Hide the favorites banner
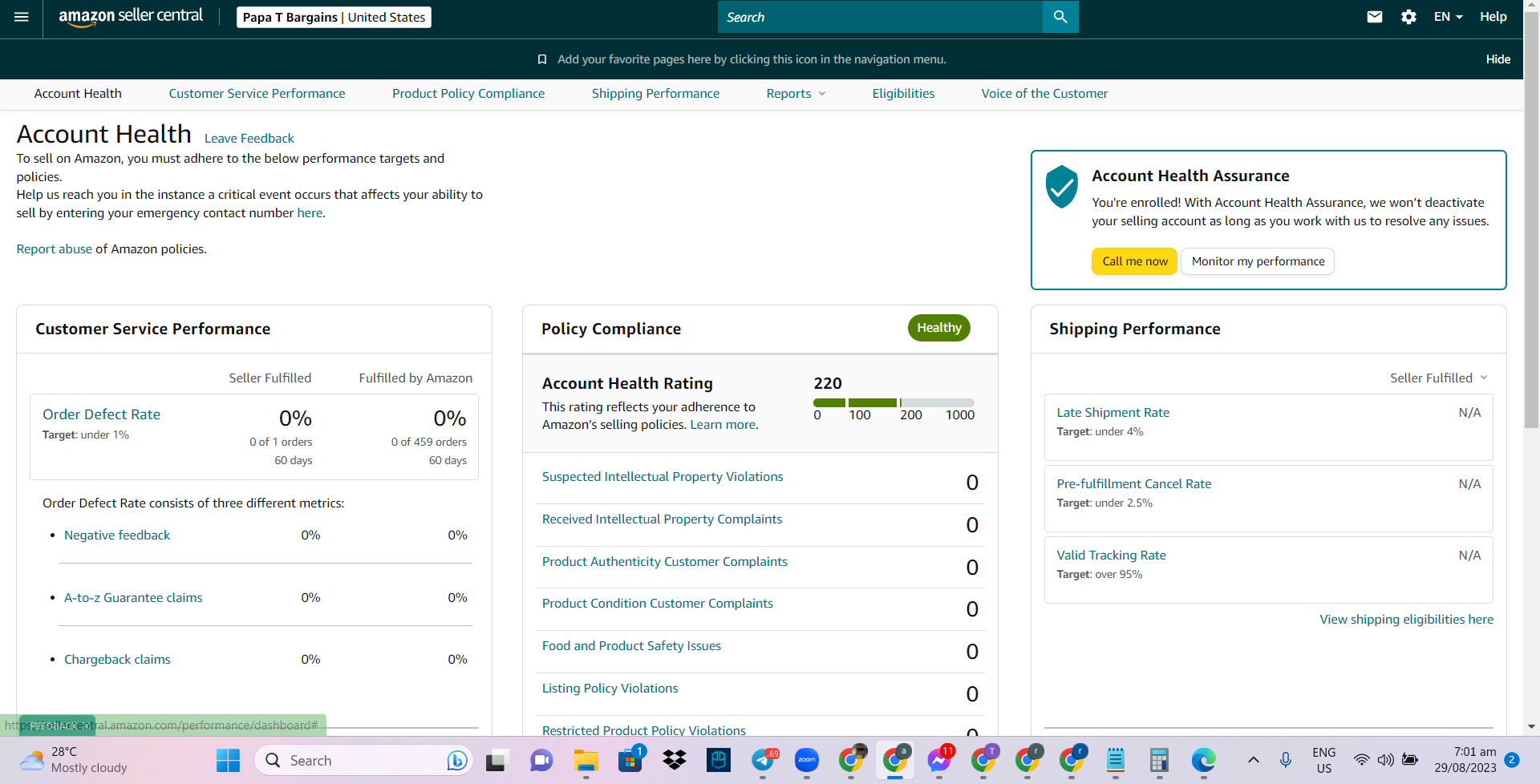 pos(1497,59)
